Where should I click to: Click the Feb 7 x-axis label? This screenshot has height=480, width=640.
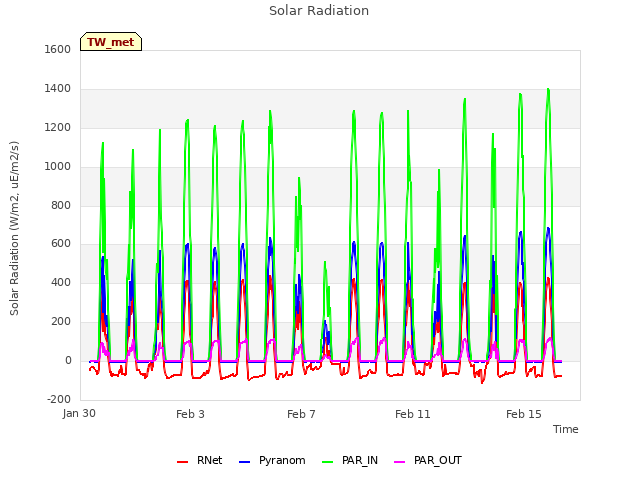301,414
